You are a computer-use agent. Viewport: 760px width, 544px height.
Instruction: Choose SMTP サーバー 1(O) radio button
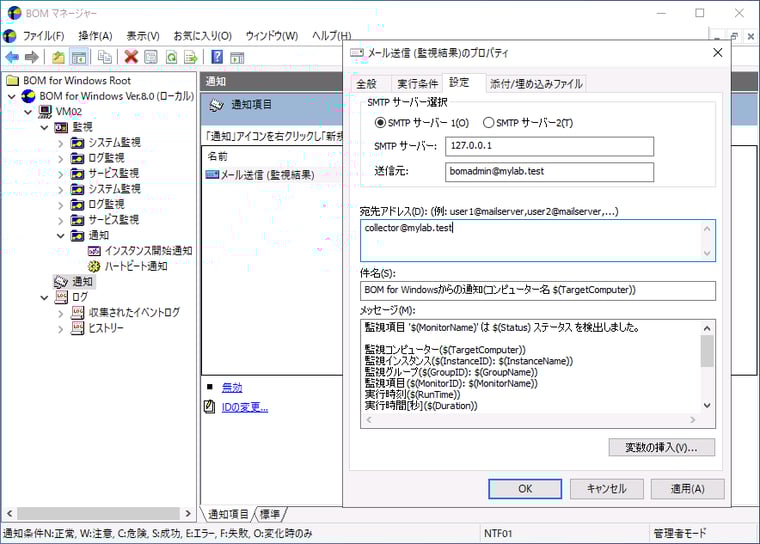(x=380, y=123)
